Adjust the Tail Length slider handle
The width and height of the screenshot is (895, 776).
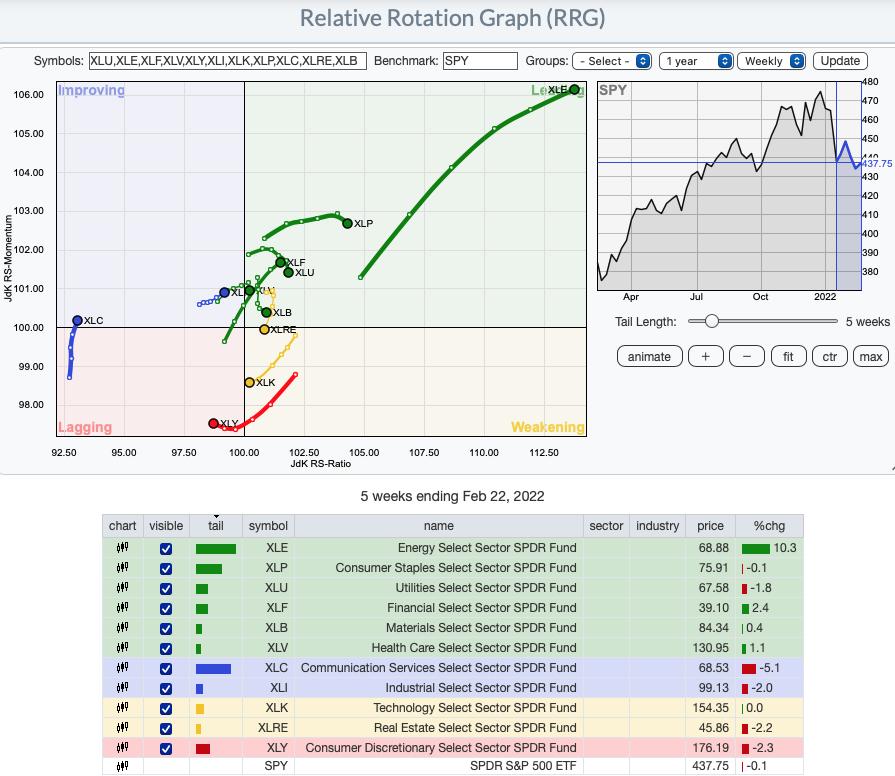[x=711, y=321]
